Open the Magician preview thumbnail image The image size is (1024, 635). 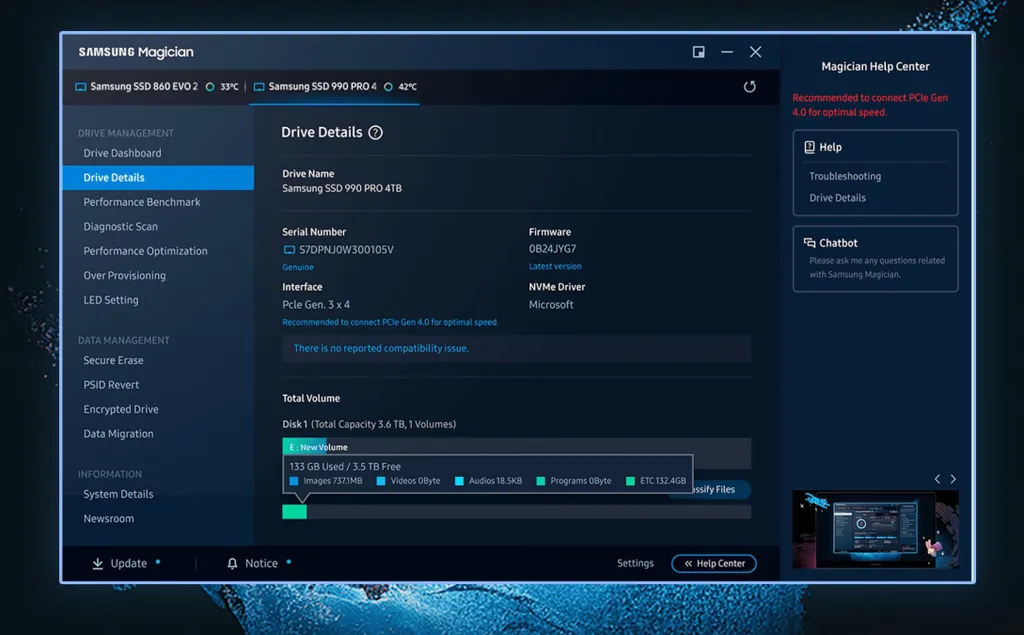[875, 530]
